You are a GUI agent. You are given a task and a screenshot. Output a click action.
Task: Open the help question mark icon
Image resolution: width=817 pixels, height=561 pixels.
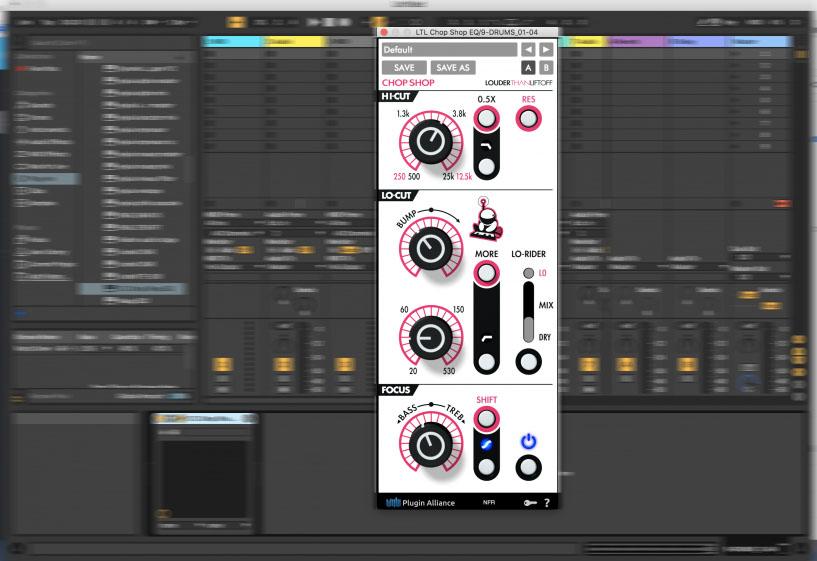pos(546,502)
